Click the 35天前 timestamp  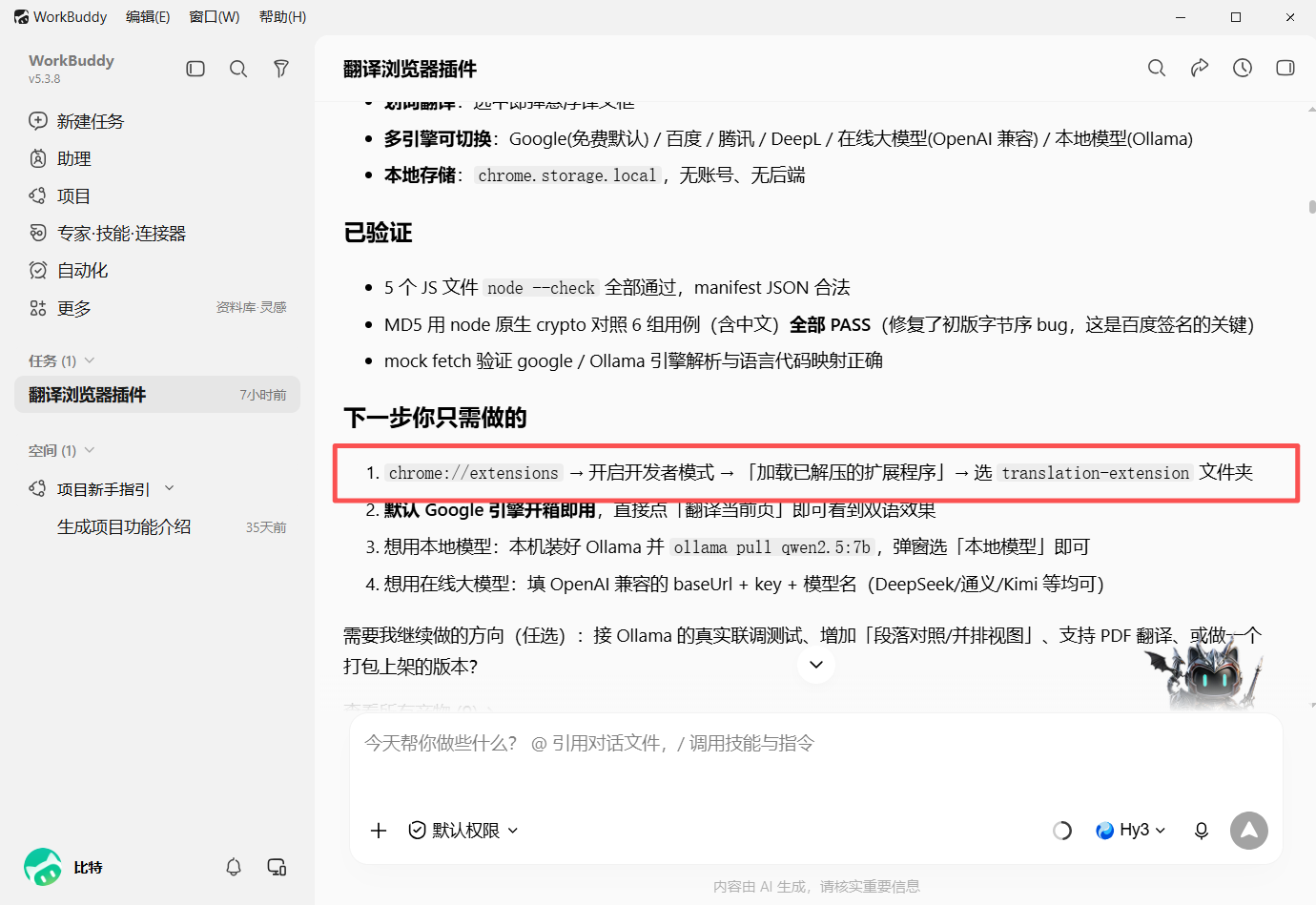pos(266,527)
